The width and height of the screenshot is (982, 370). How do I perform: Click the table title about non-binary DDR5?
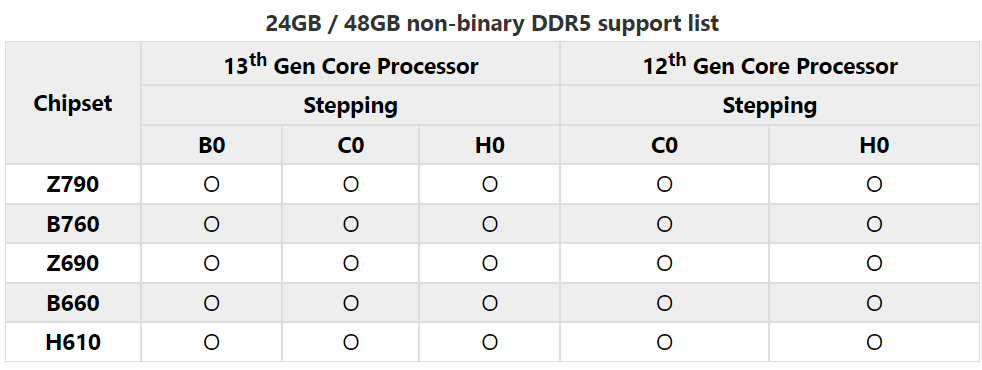pos(492,23)
